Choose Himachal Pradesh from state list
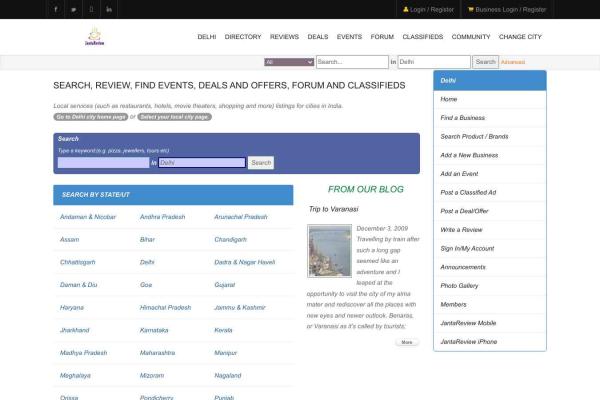The width and height of the screenshot is (600, 400). pos(165,307)
